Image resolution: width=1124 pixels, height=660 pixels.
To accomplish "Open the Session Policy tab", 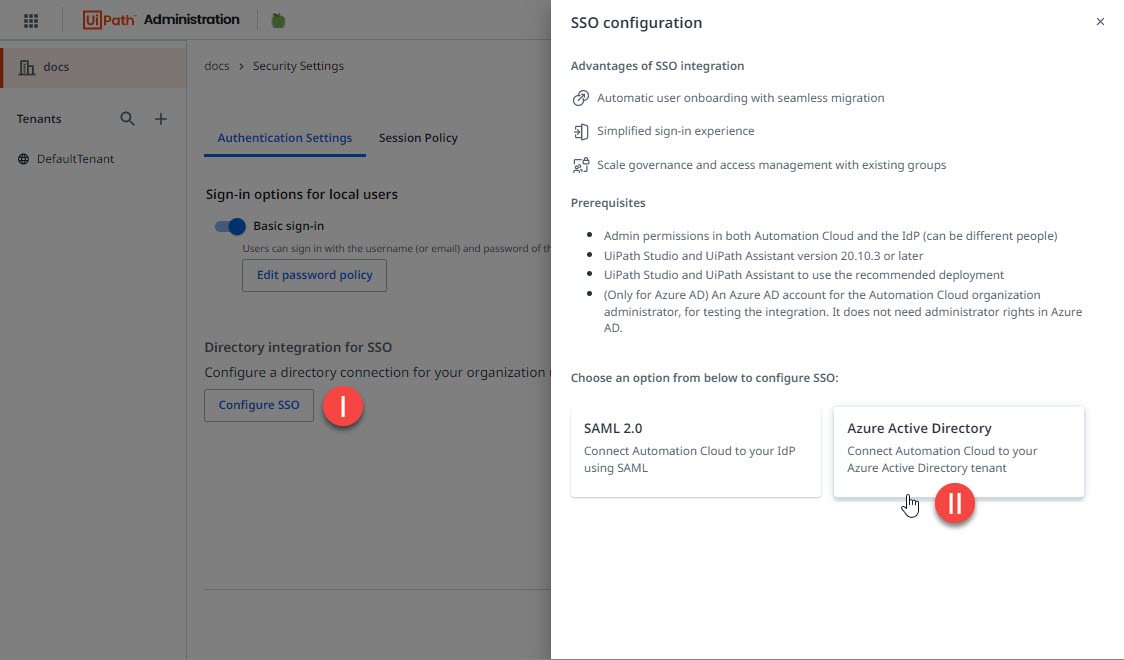I will click(418, 138).
